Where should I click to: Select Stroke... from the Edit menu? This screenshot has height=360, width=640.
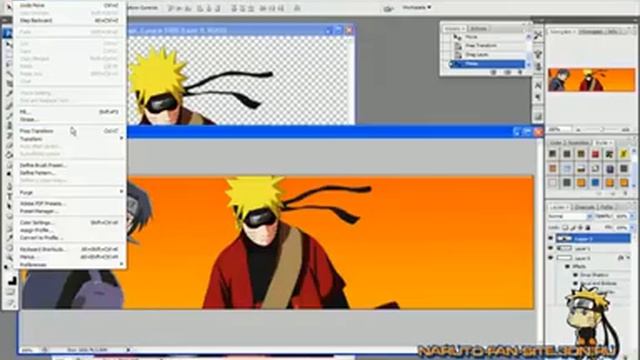[x=69, y=119]
